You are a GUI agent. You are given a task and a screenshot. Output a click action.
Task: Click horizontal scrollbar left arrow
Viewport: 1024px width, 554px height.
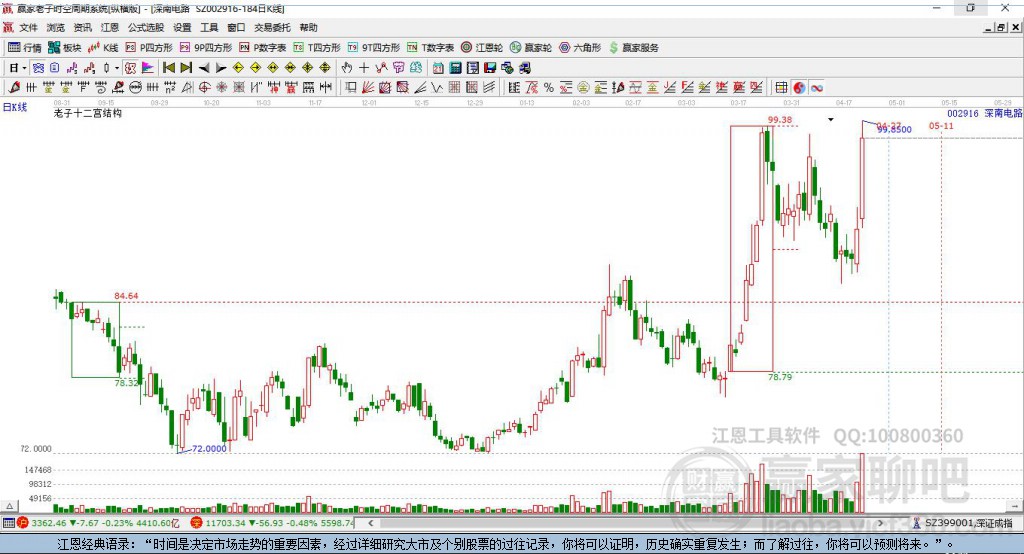coord(370,523)
